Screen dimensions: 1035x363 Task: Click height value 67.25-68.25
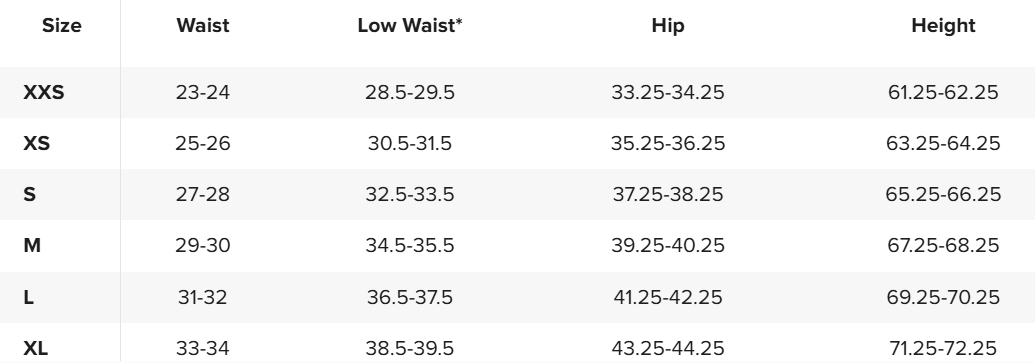(943, 246)
